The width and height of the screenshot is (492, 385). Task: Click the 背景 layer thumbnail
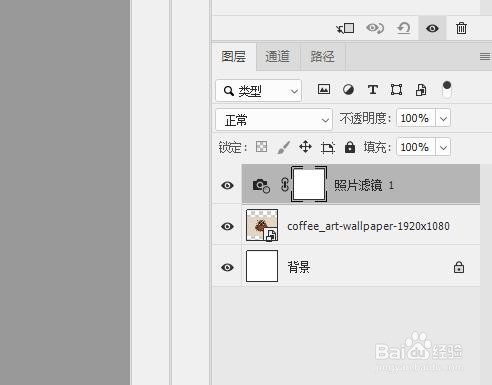262,266
